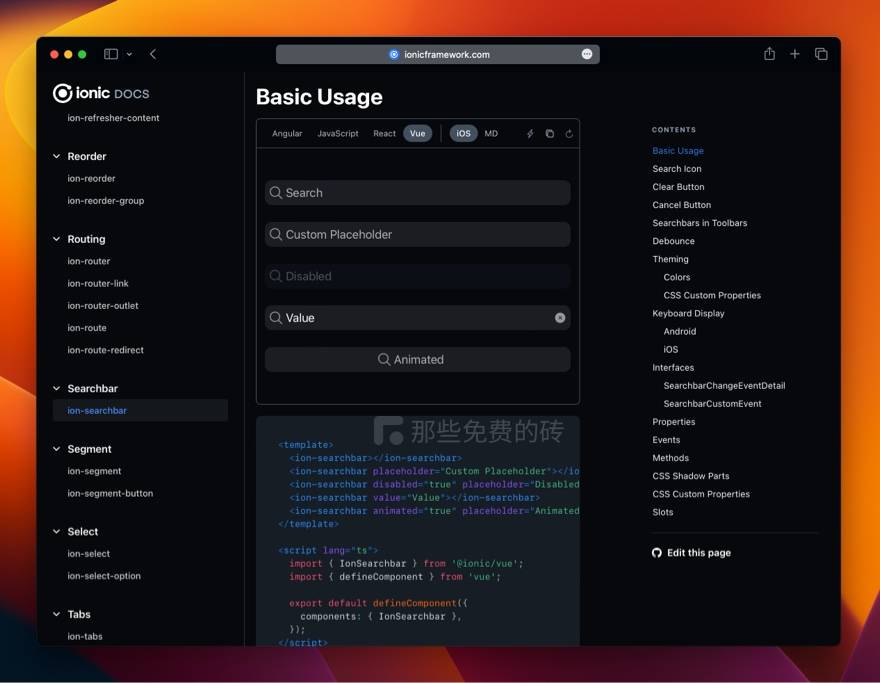Image resolution: width=880 pixels, height=683 pixels.
Task: Collapse the Tabs section
Action: pyautogui.click(x=56, y=614)
